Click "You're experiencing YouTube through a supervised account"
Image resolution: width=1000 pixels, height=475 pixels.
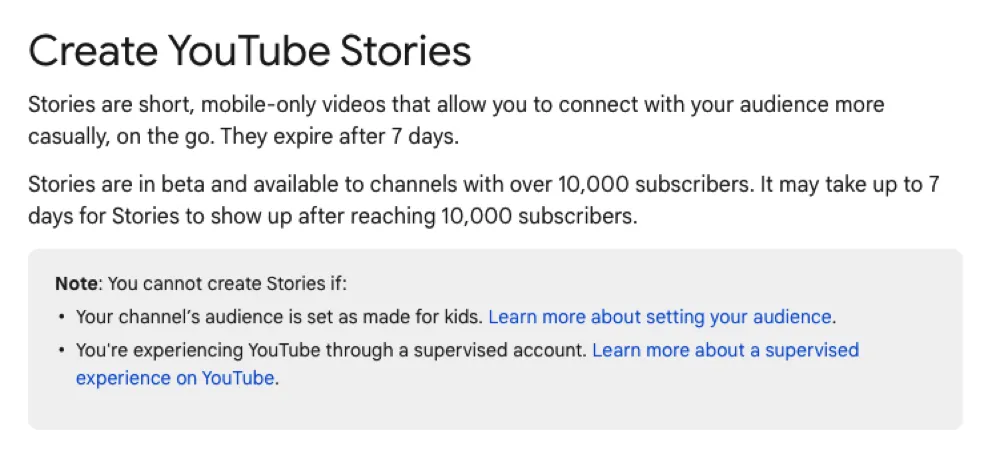pos(331,350)
